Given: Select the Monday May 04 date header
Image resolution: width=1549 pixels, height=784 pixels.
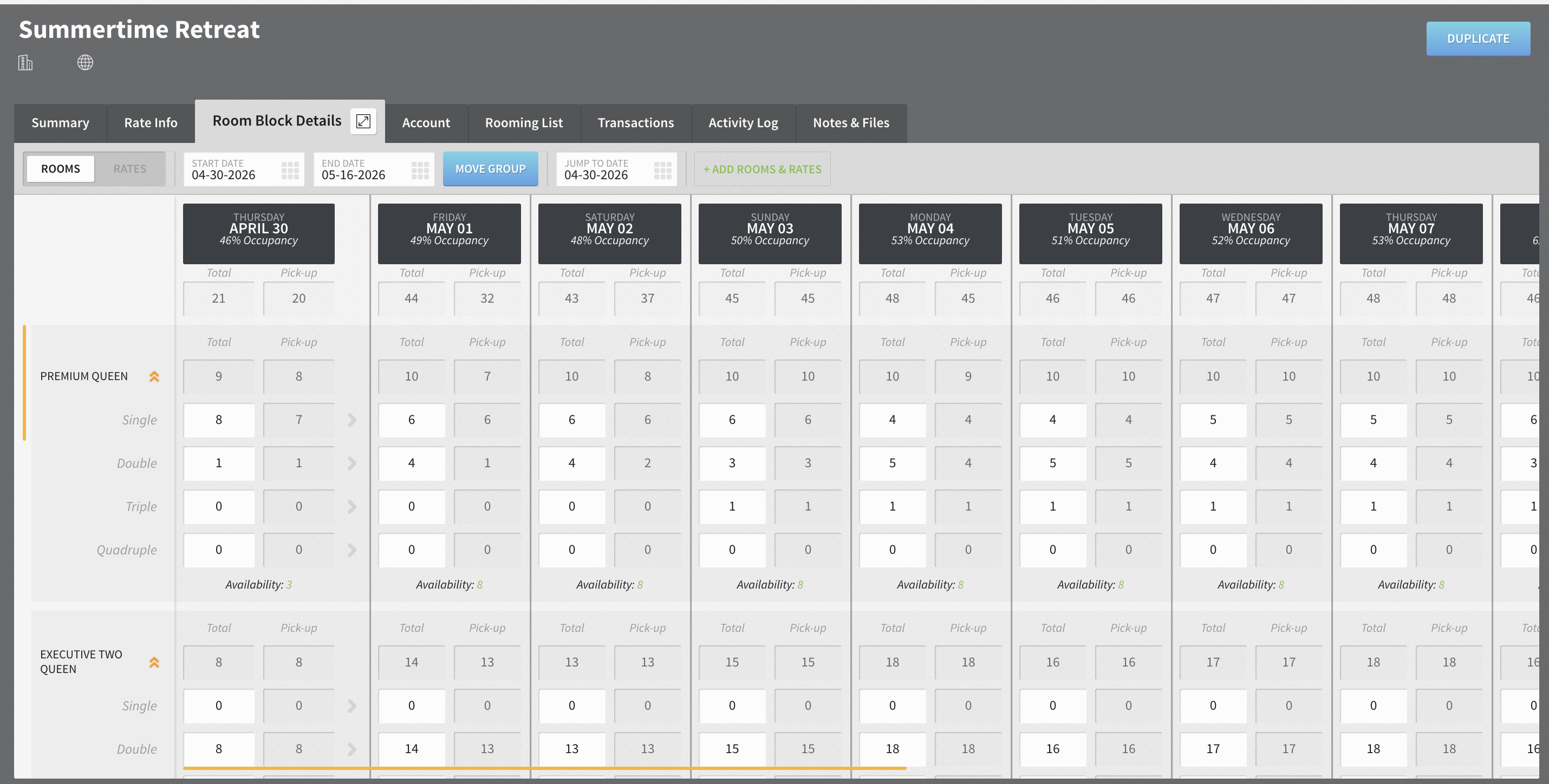Looking at the screenshot, I should point(930,233).
